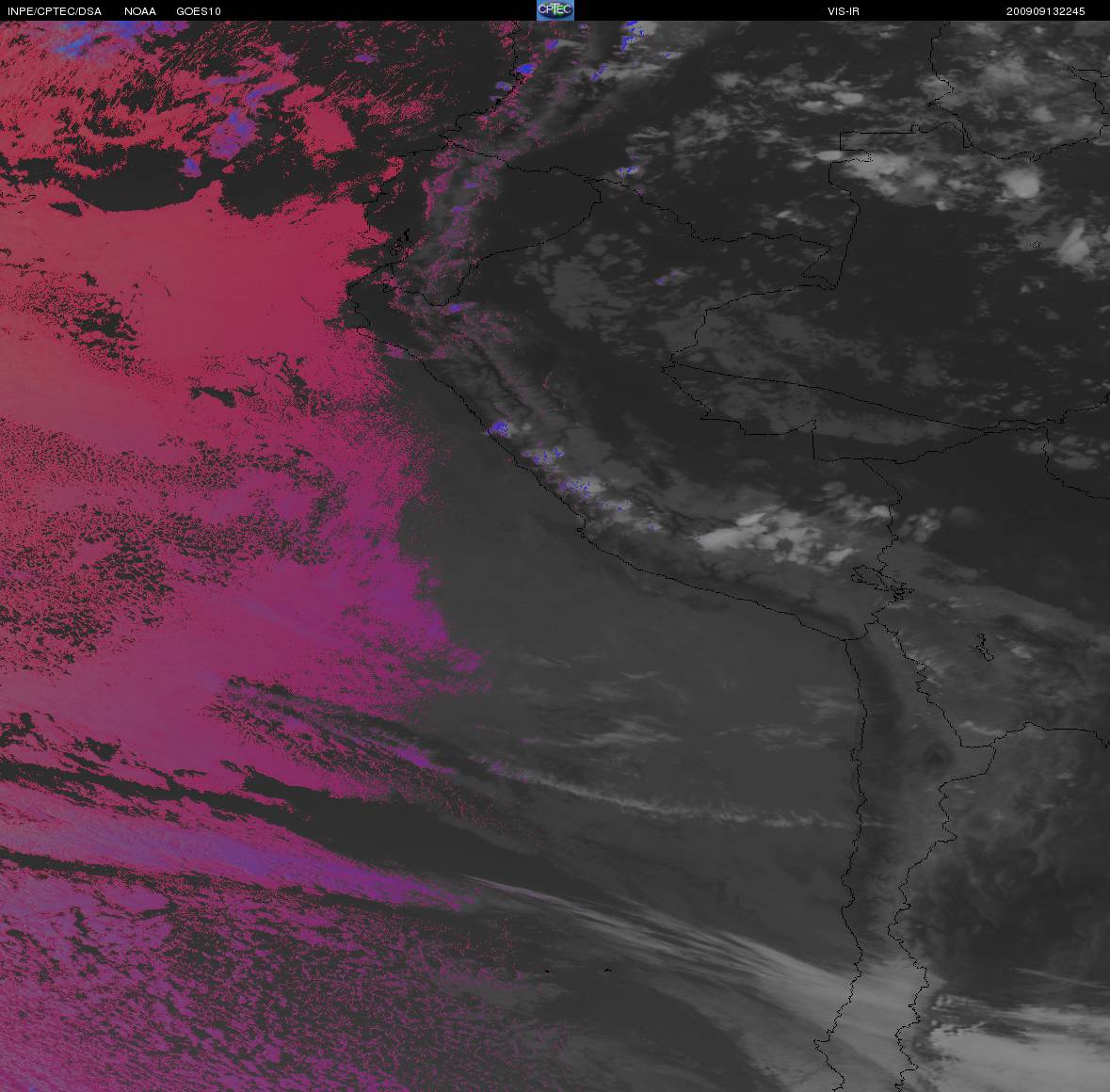
Task: Click the GOES10 satellite label
Action: [x=199, y=11]
